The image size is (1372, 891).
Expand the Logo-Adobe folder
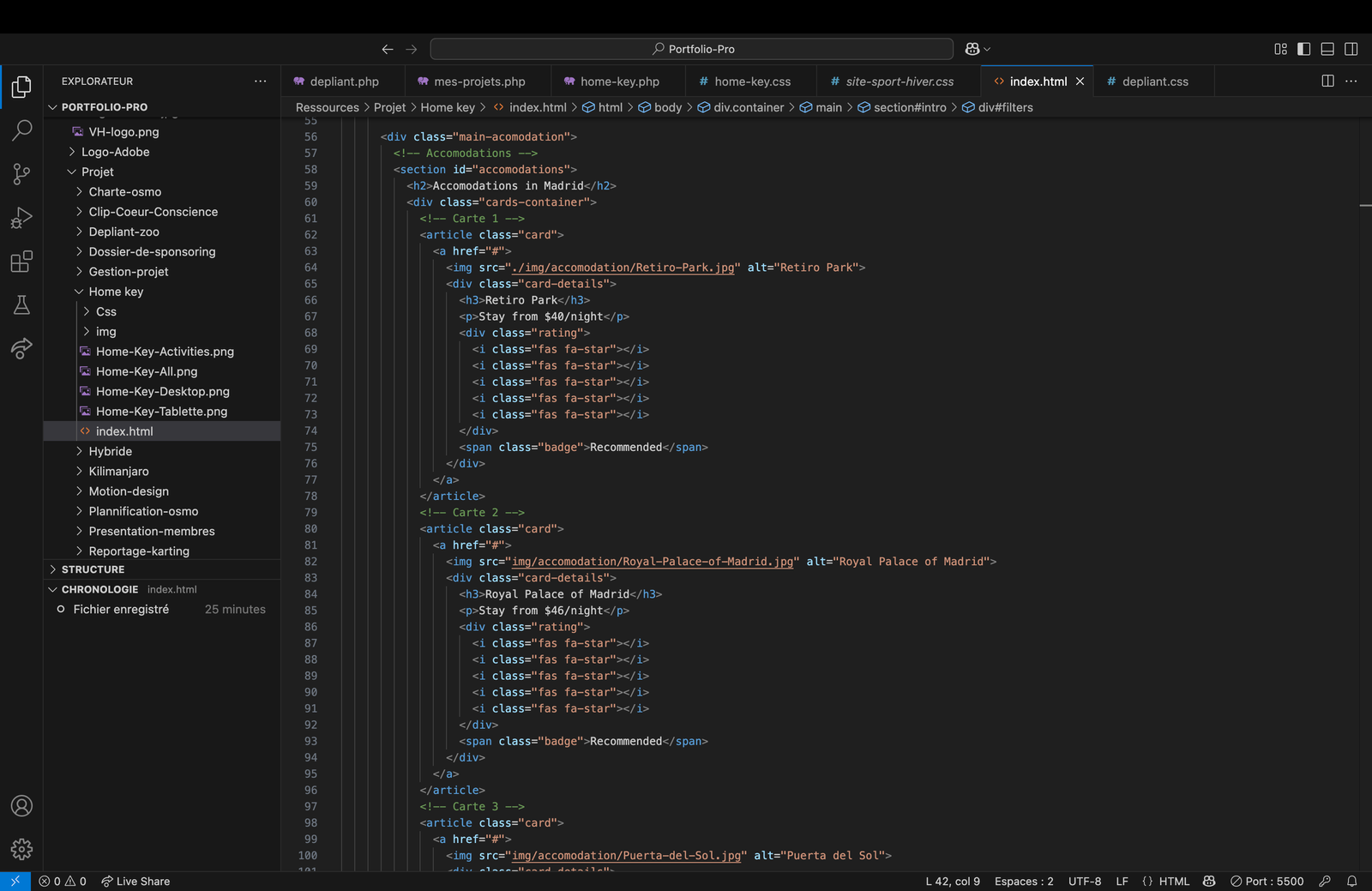pyautogui.click(x=162, y=152)
